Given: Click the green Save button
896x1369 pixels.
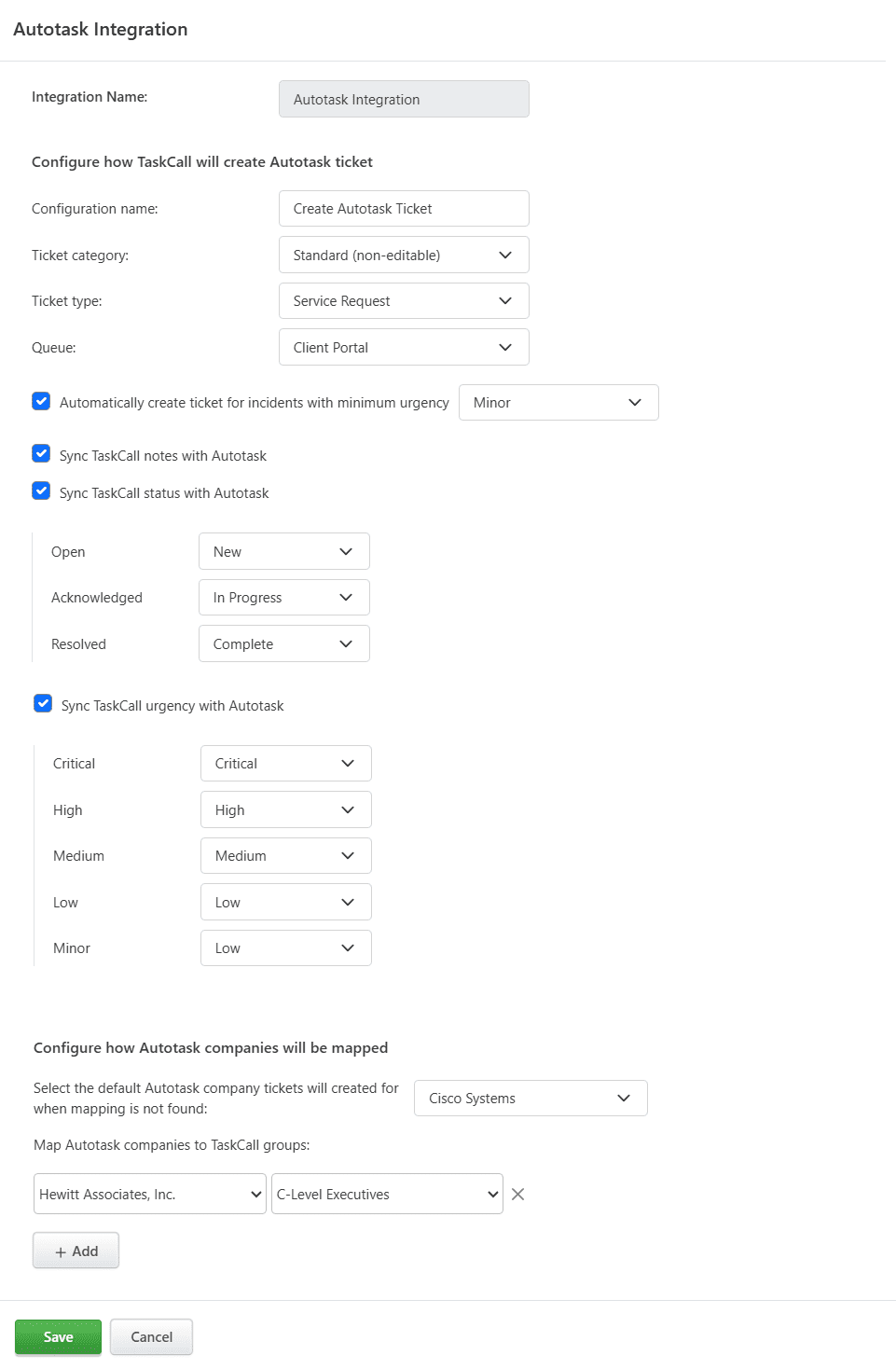Looking at the screenshot, I should pyautogui.click(x=58, y=1336).
